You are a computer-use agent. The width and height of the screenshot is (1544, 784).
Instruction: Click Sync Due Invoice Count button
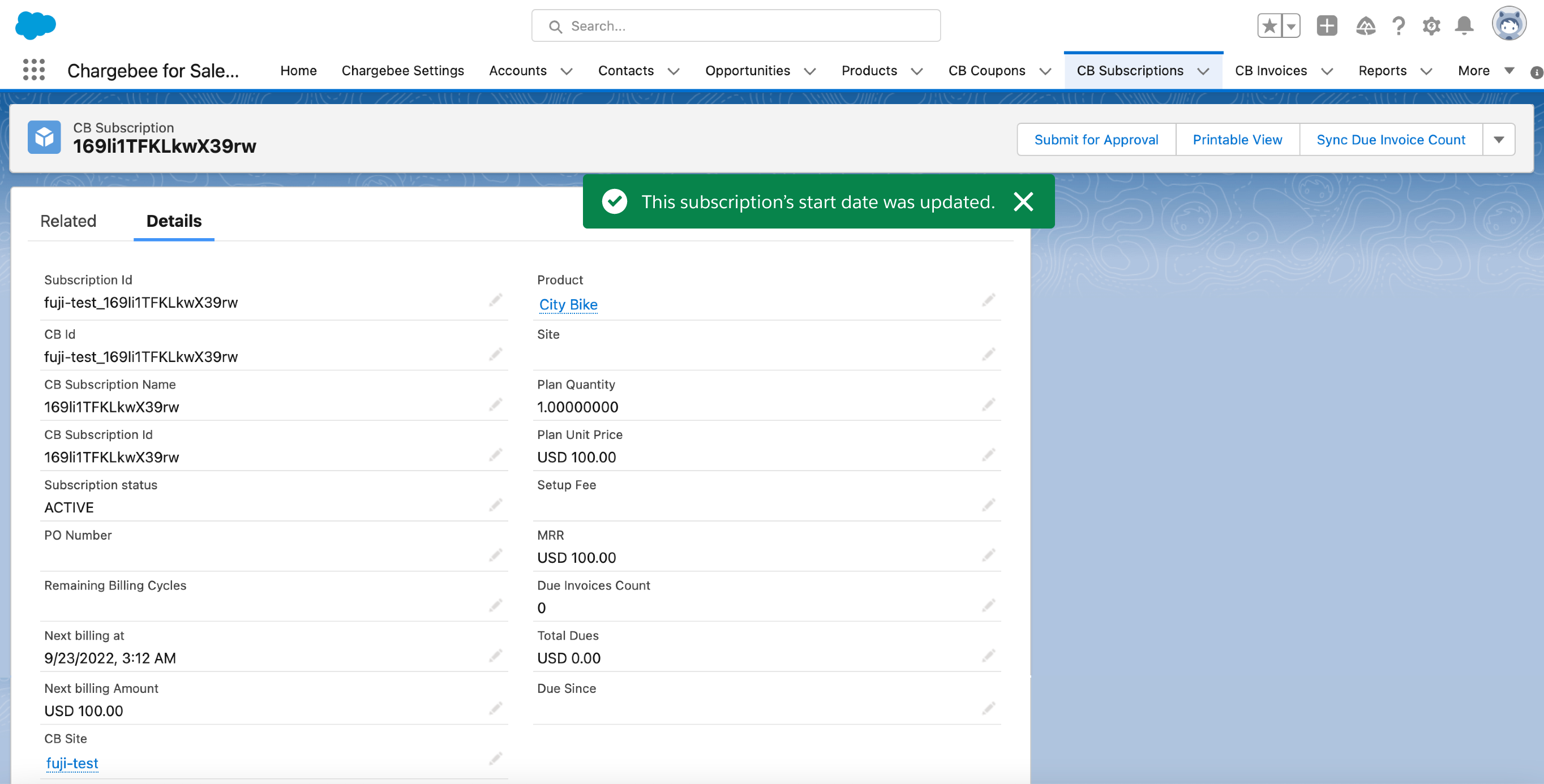(1391, 140)
